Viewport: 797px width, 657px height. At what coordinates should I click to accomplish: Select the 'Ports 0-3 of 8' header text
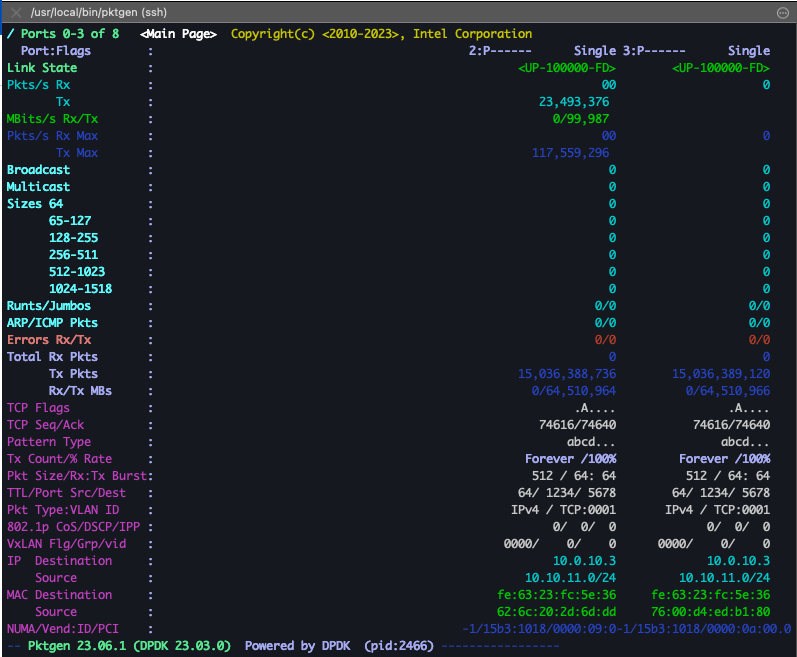(x=70, y=34)
